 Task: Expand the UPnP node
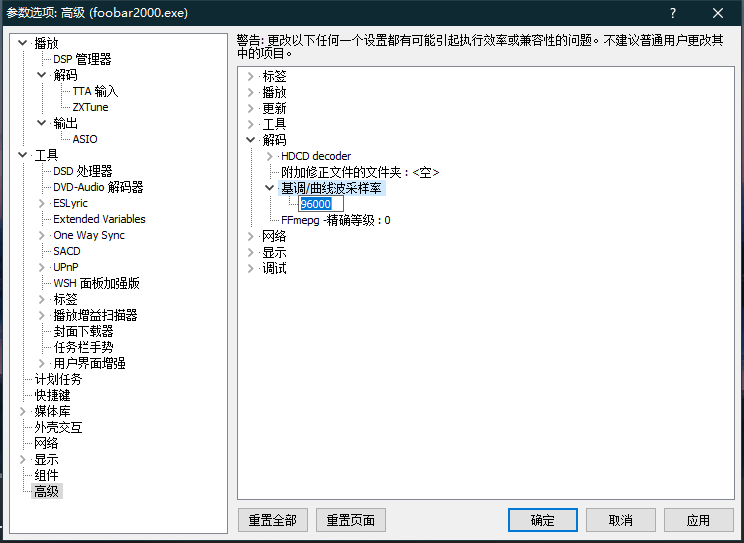(x=42, y=267)
